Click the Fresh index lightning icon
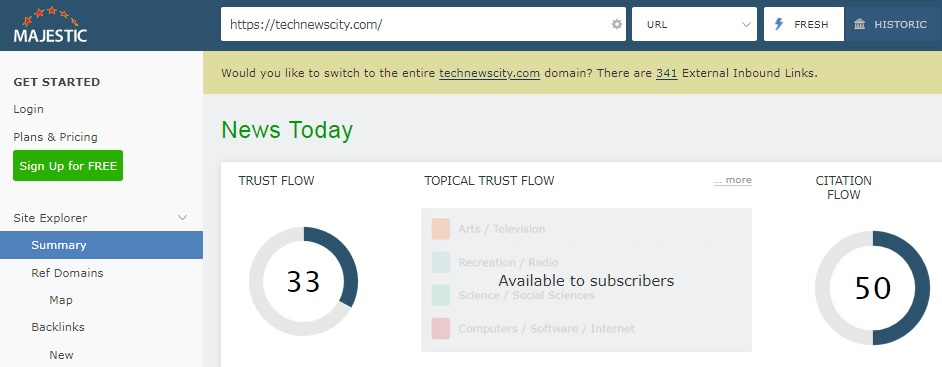This screenshot has width=942, height=367. (779, 25)
